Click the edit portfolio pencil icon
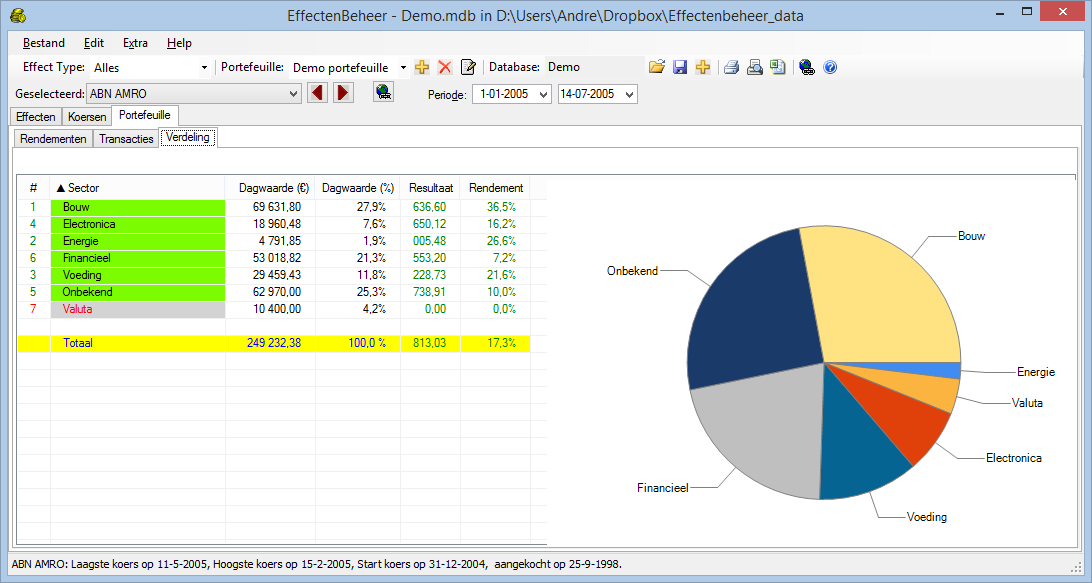The height and width of the screenshot is (583, 1092). pos(467,67)
